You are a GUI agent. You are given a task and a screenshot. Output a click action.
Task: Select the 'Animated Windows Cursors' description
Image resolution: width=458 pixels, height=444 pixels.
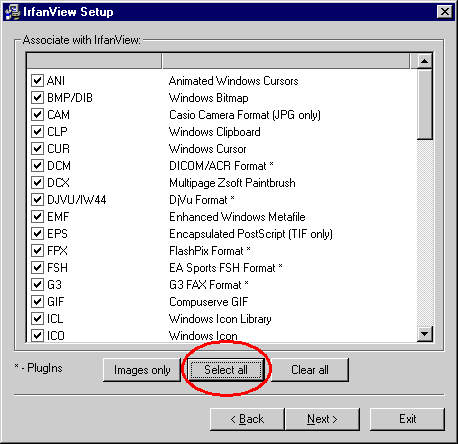(x=233, y=81)
